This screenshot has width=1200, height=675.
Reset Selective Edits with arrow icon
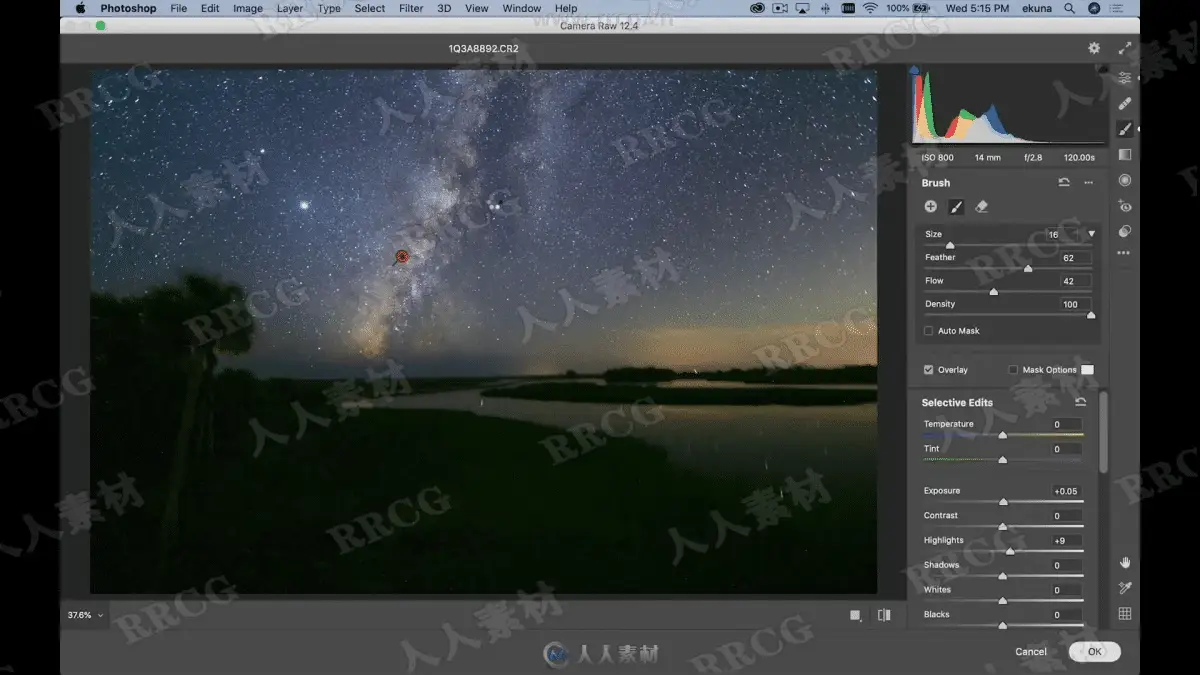pyautogui.click(x=1081, y=402)
